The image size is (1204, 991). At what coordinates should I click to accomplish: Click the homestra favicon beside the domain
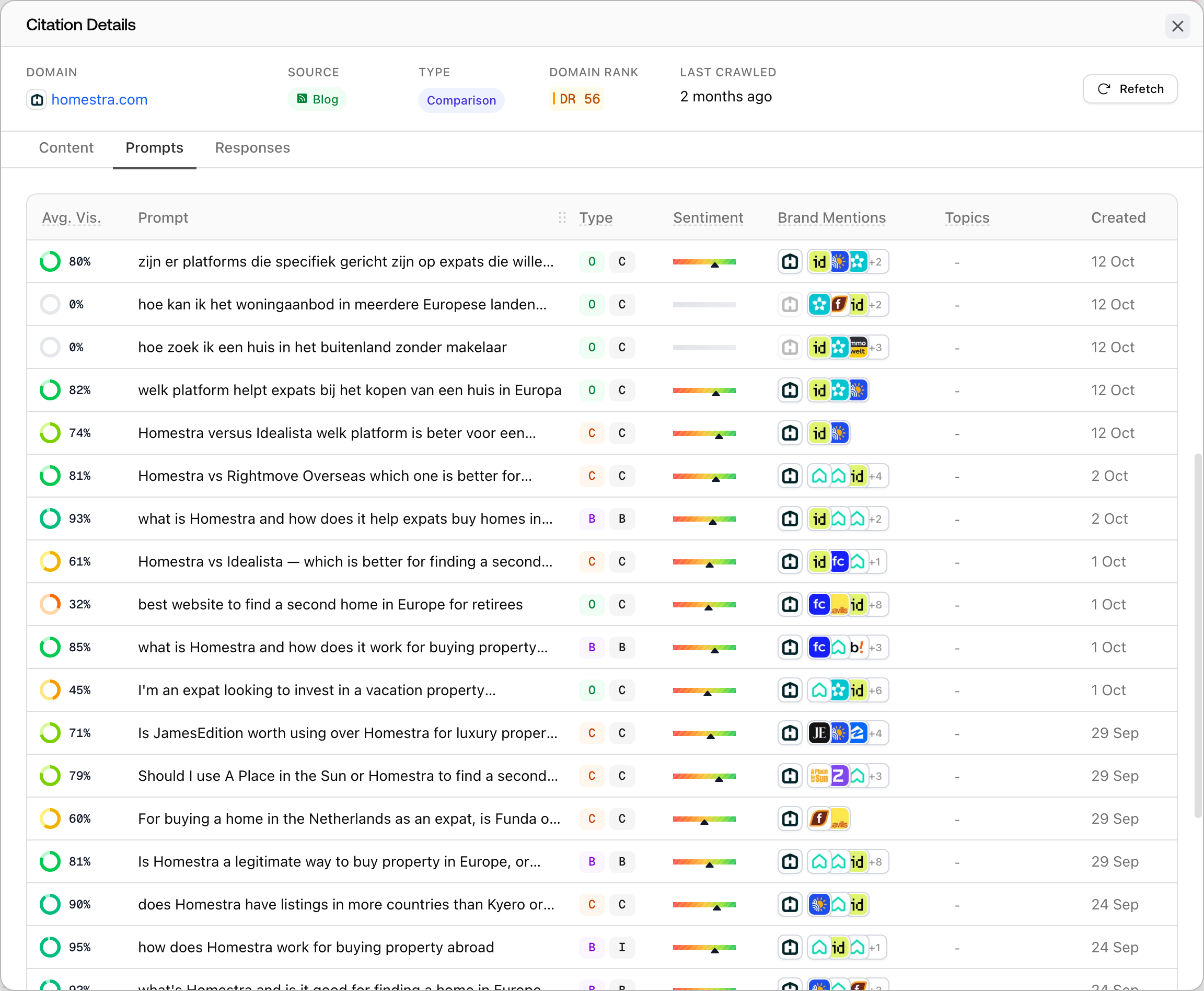[37, 100]
